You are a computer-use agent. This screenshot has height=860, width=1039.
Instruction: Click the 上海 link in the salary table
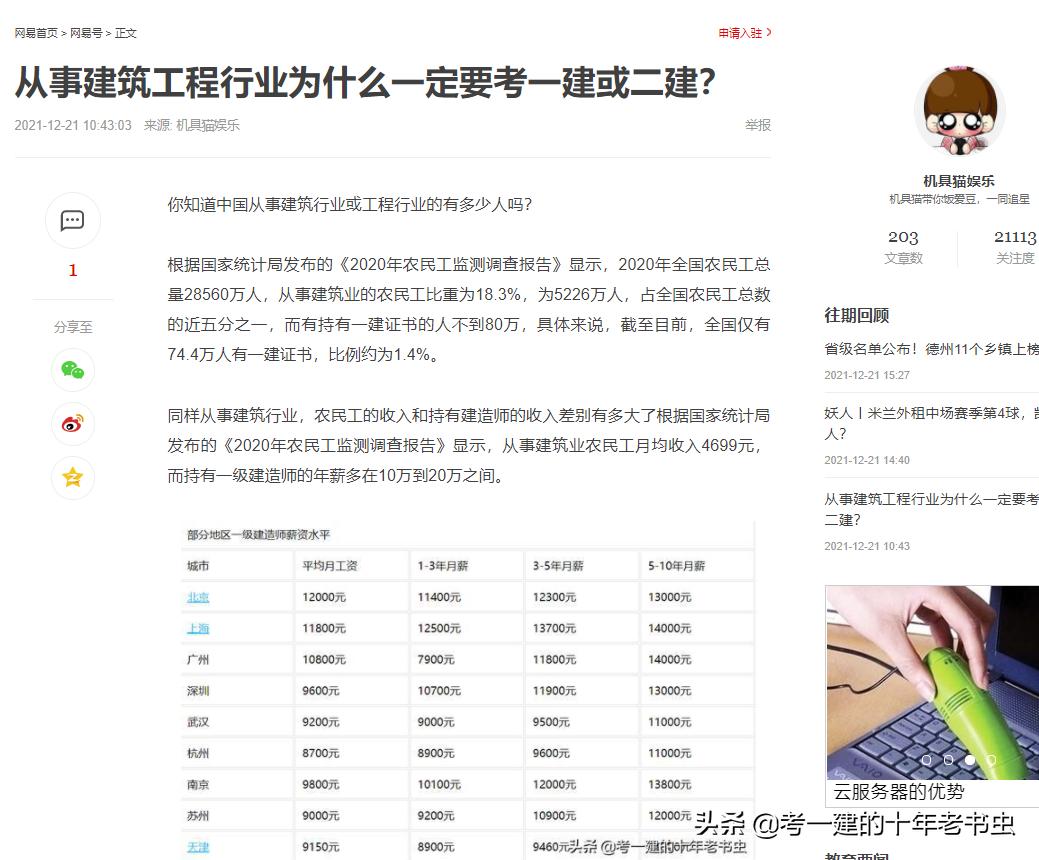pyautogui.click(x=198, y=630)
